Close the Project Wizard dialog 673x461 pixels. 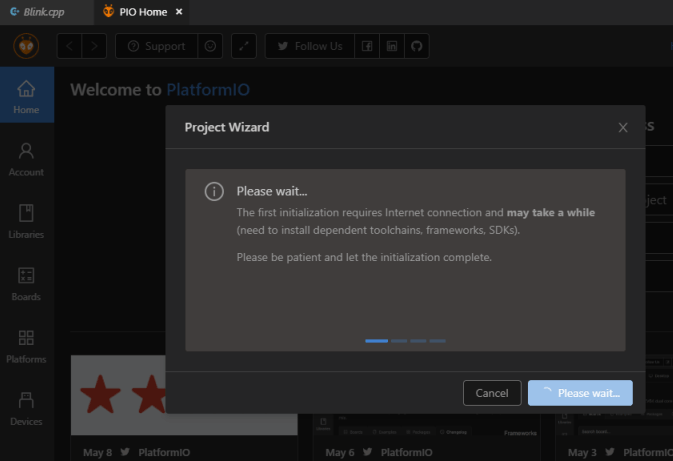623,127
